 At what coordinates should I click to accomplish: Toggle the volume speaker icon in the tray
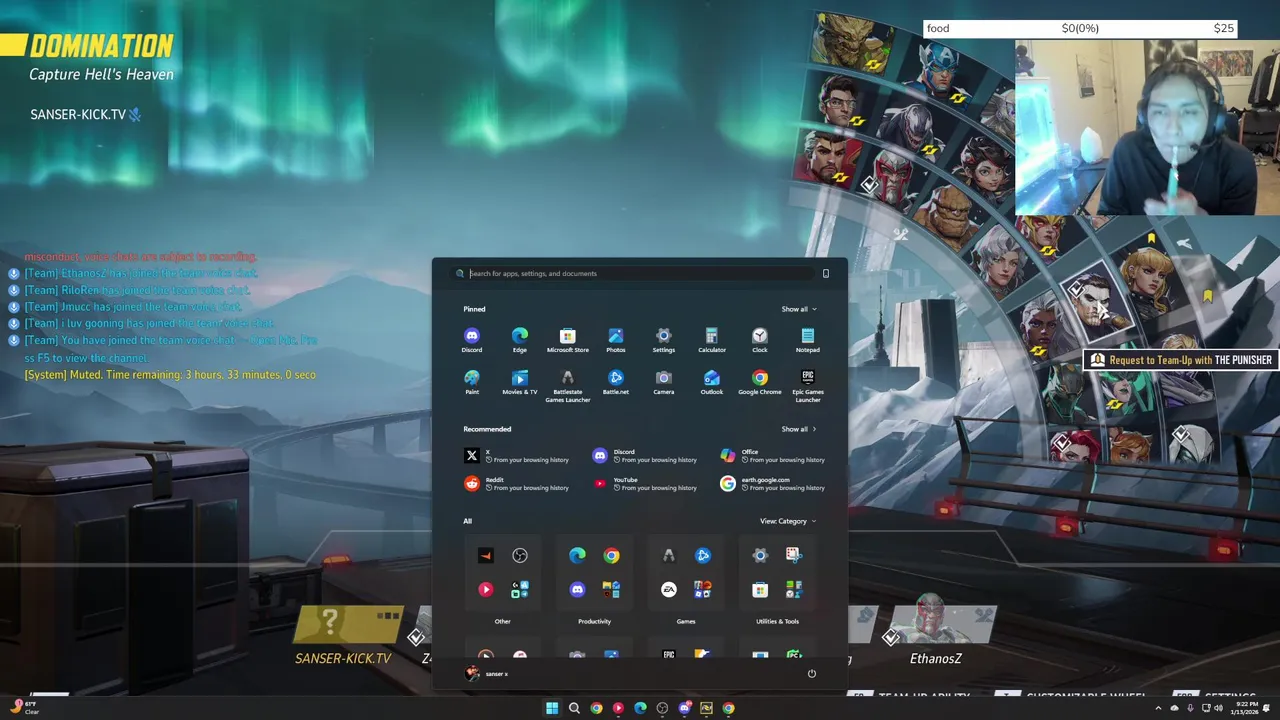coord(1218,708)
